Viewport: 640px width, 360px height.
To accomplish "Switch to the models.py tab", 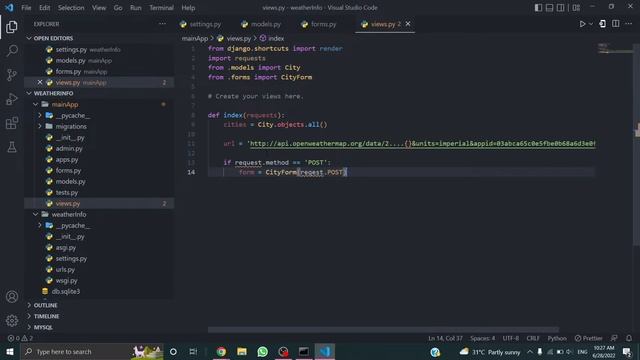I will (261, 24).
